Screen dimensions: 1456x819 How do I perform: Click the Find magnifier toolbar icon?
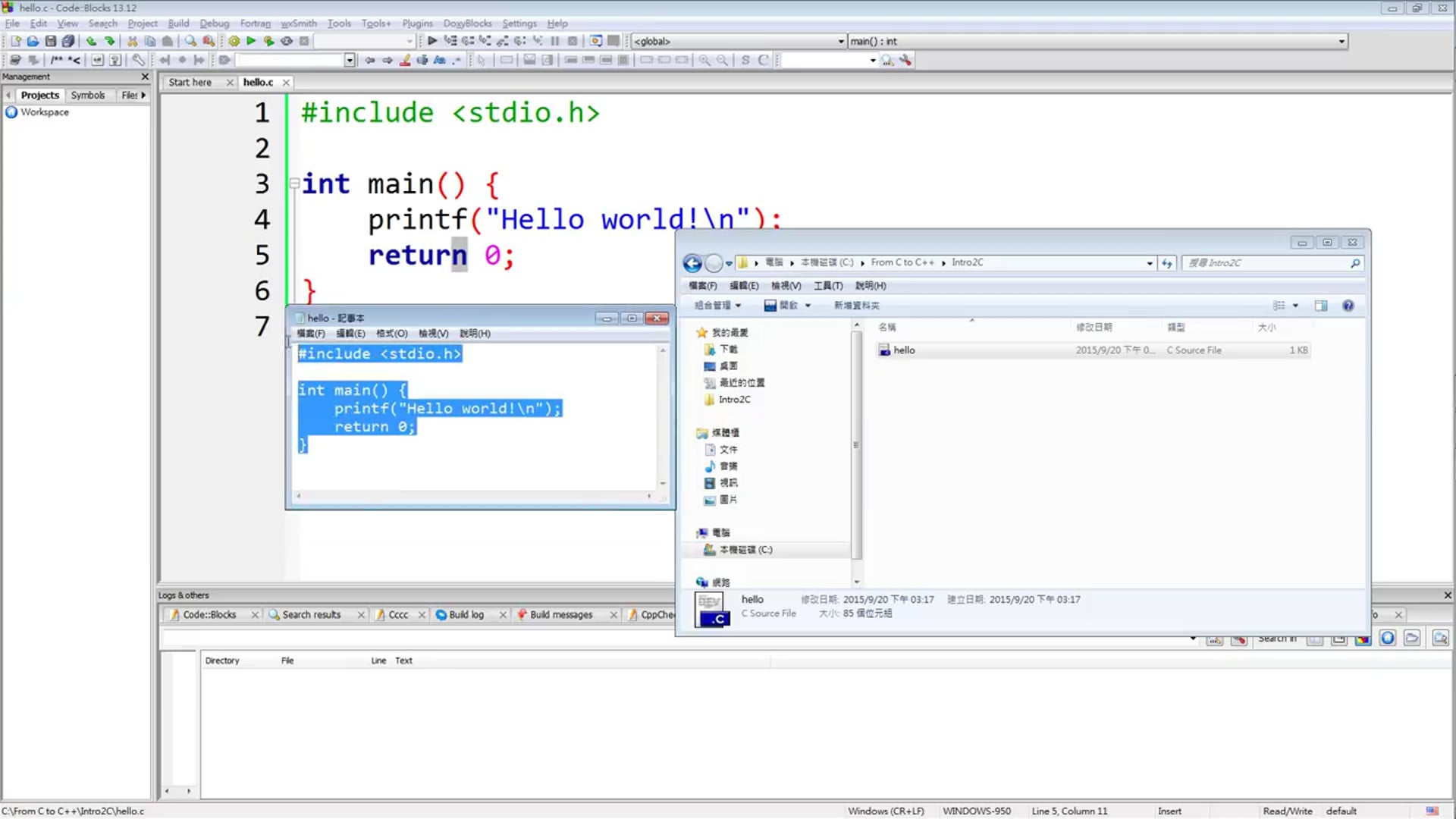tap(190, 41)
